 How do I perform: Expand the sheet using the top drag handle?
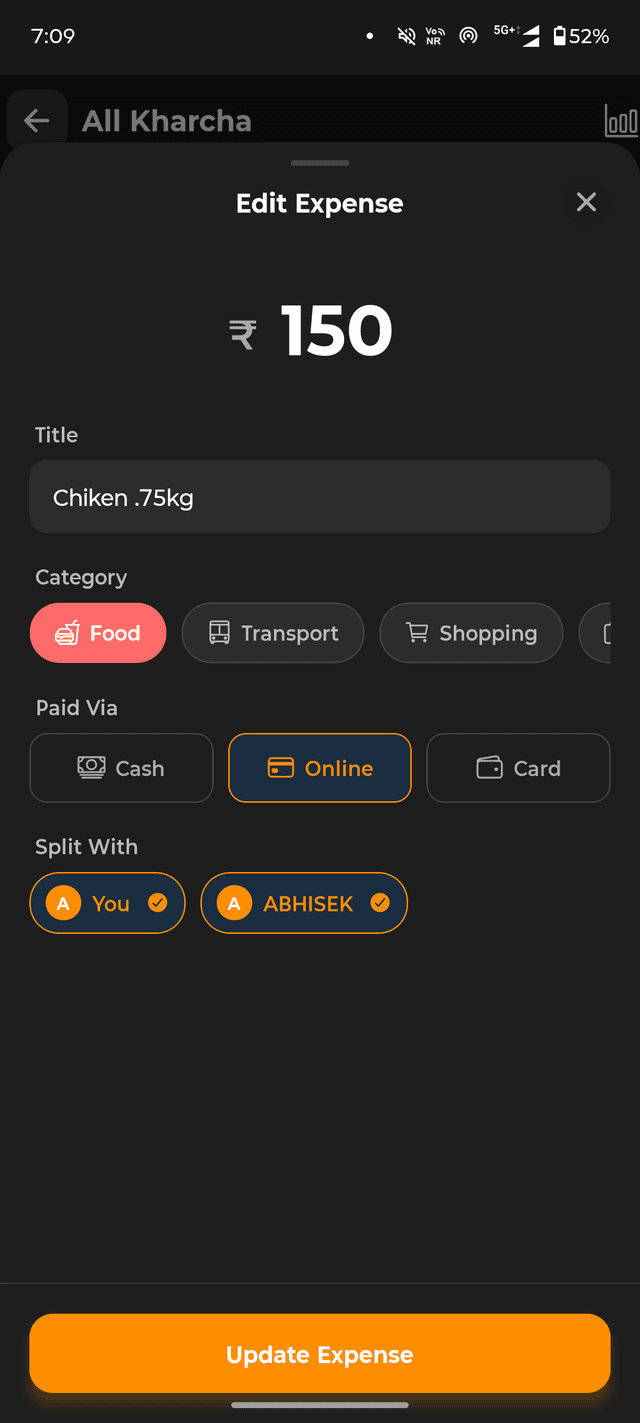point(319,162)
